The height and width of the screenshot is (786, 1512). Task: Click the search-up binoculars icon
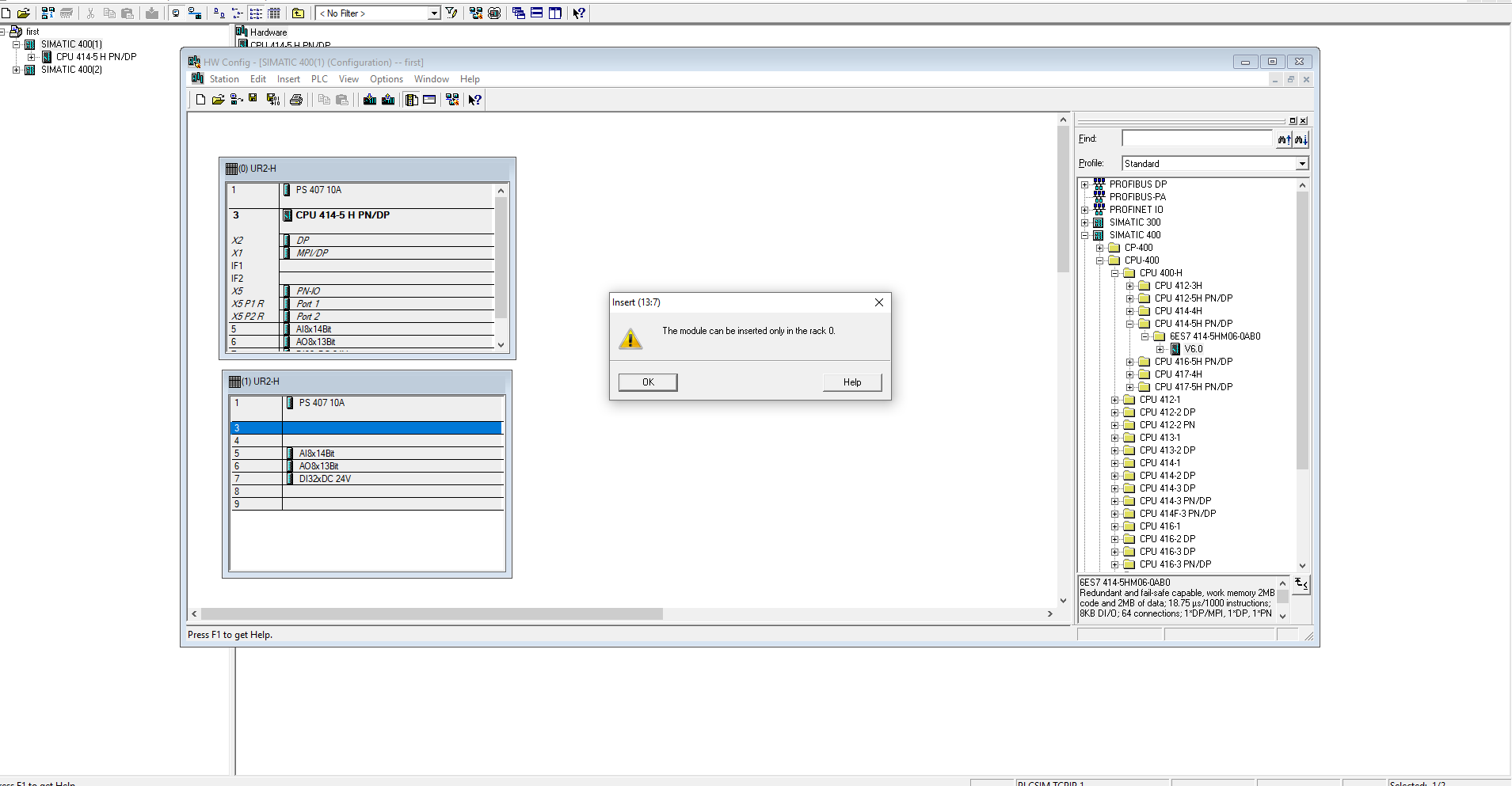click(x=1284, y=139)
